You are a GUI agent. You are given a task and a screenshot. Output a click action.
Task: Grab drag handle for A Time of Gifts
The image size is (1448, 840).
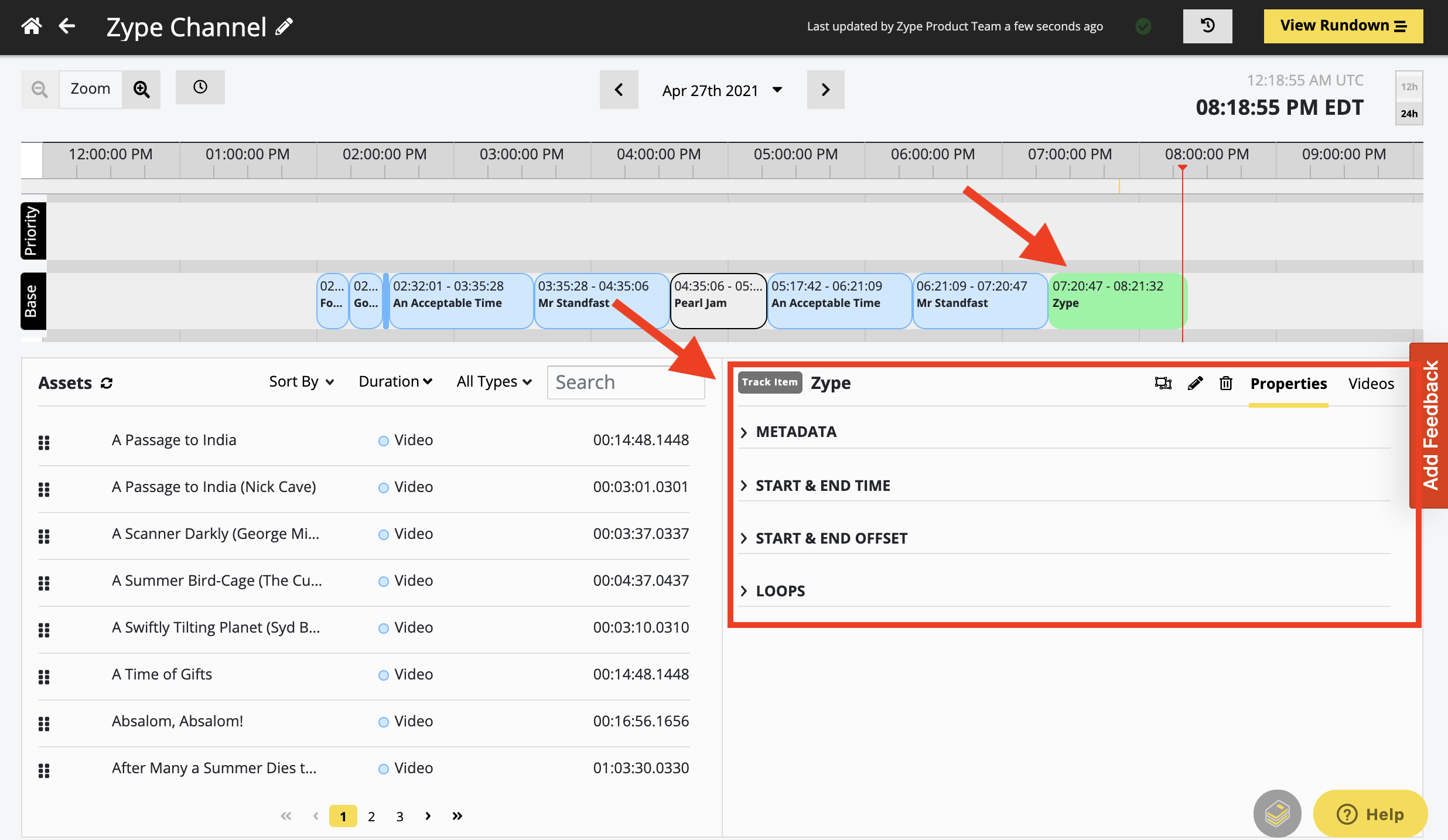pyautogui.click(x=44, y=677)
